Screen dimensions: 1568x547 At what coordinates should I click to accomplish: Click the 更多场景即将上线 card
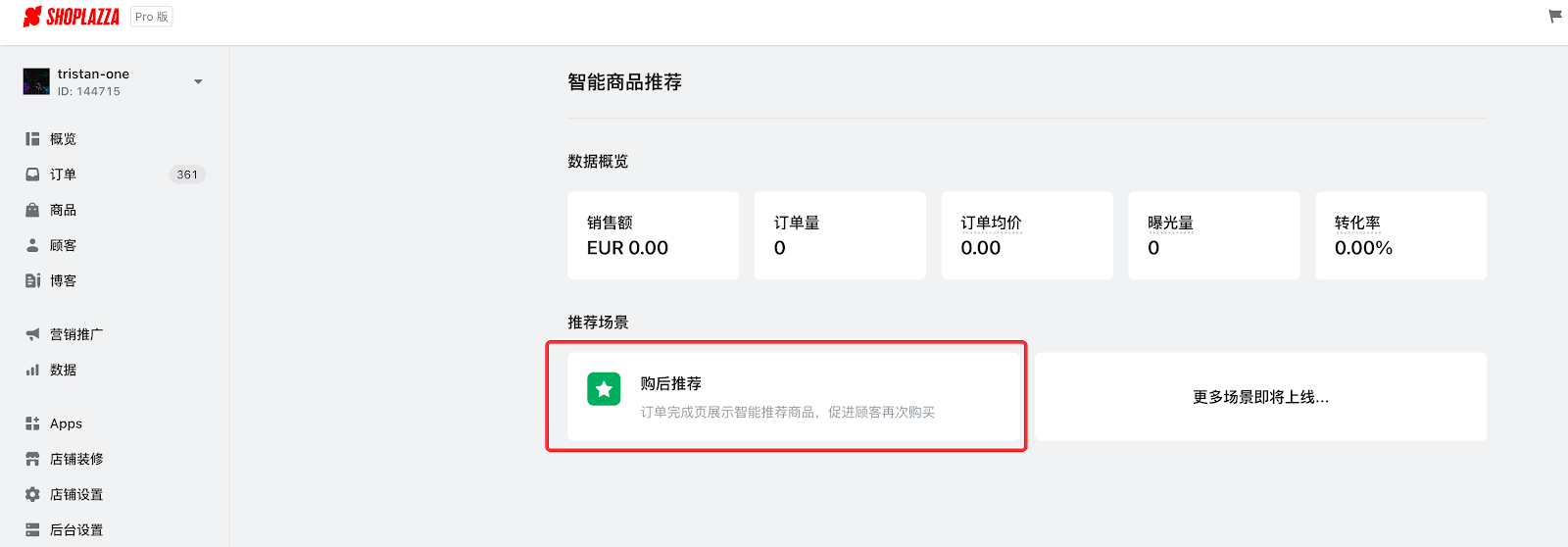click(1260, 396)
